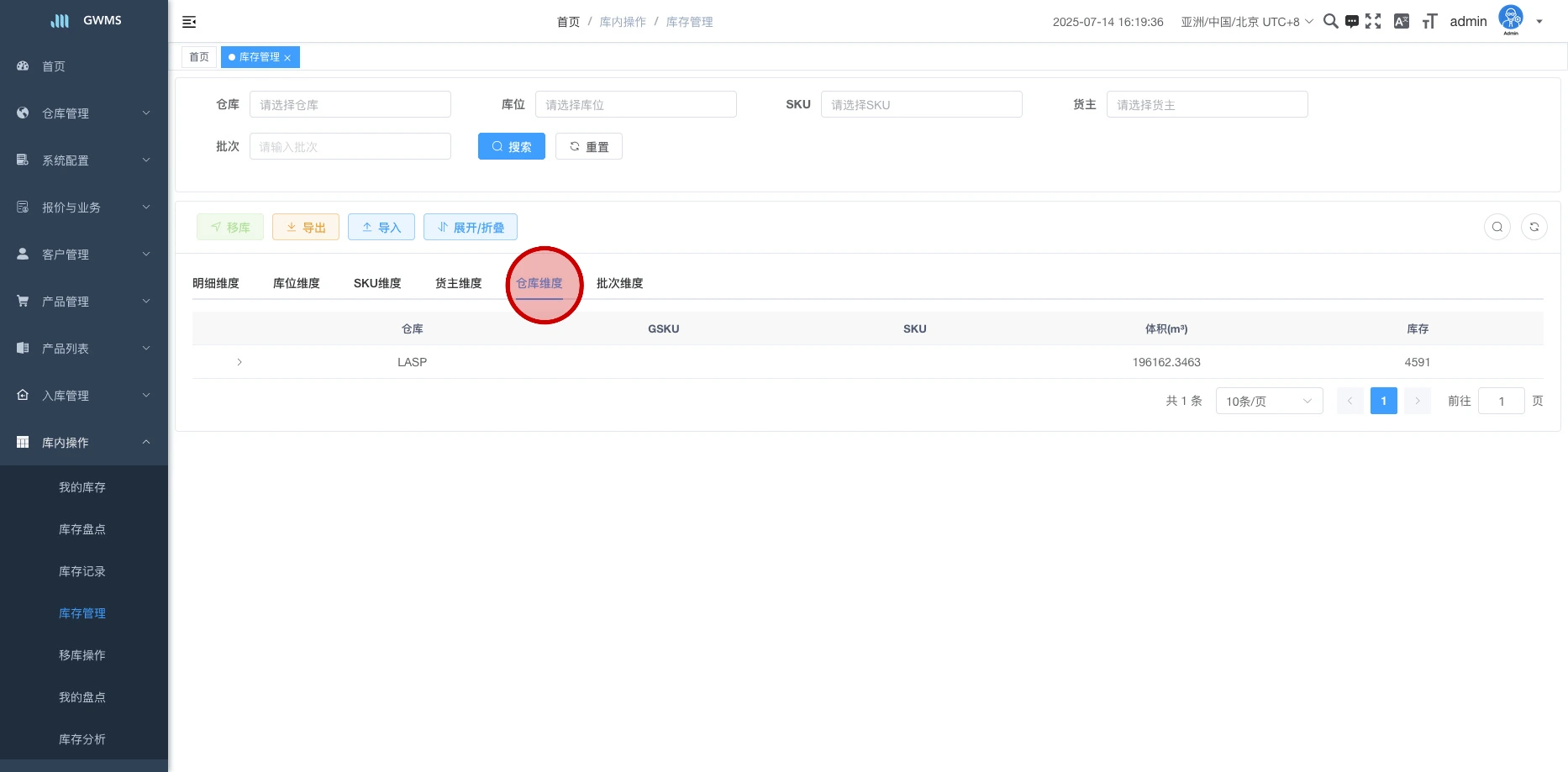This screenshot has width=1568, height=772.
Task: Open the language switch icon
Action: coord(1401,22)
